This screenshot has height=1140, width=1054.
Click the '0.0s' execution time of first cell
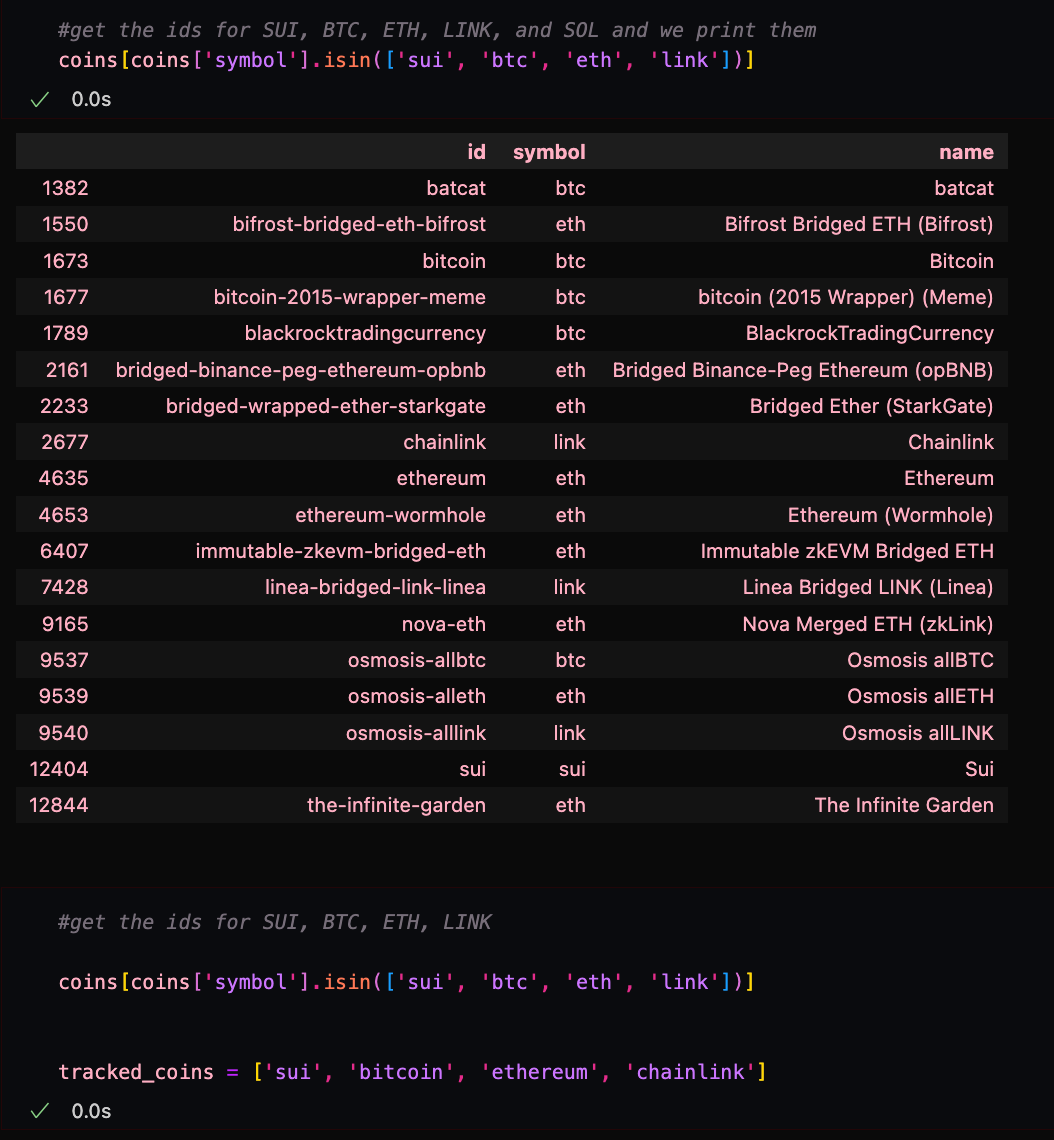click(x=91, y=100)
